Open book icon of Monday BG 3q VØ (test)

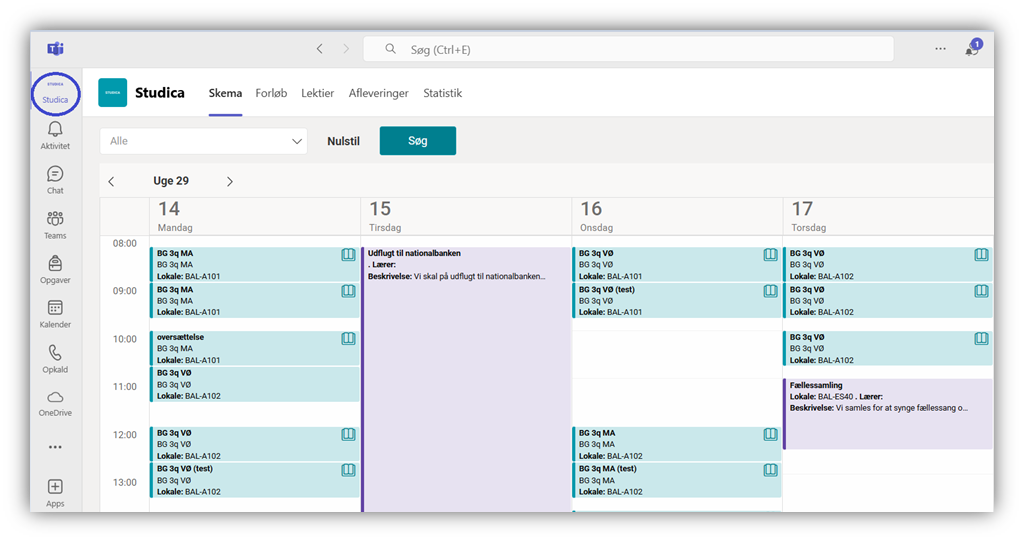point(349,470)
